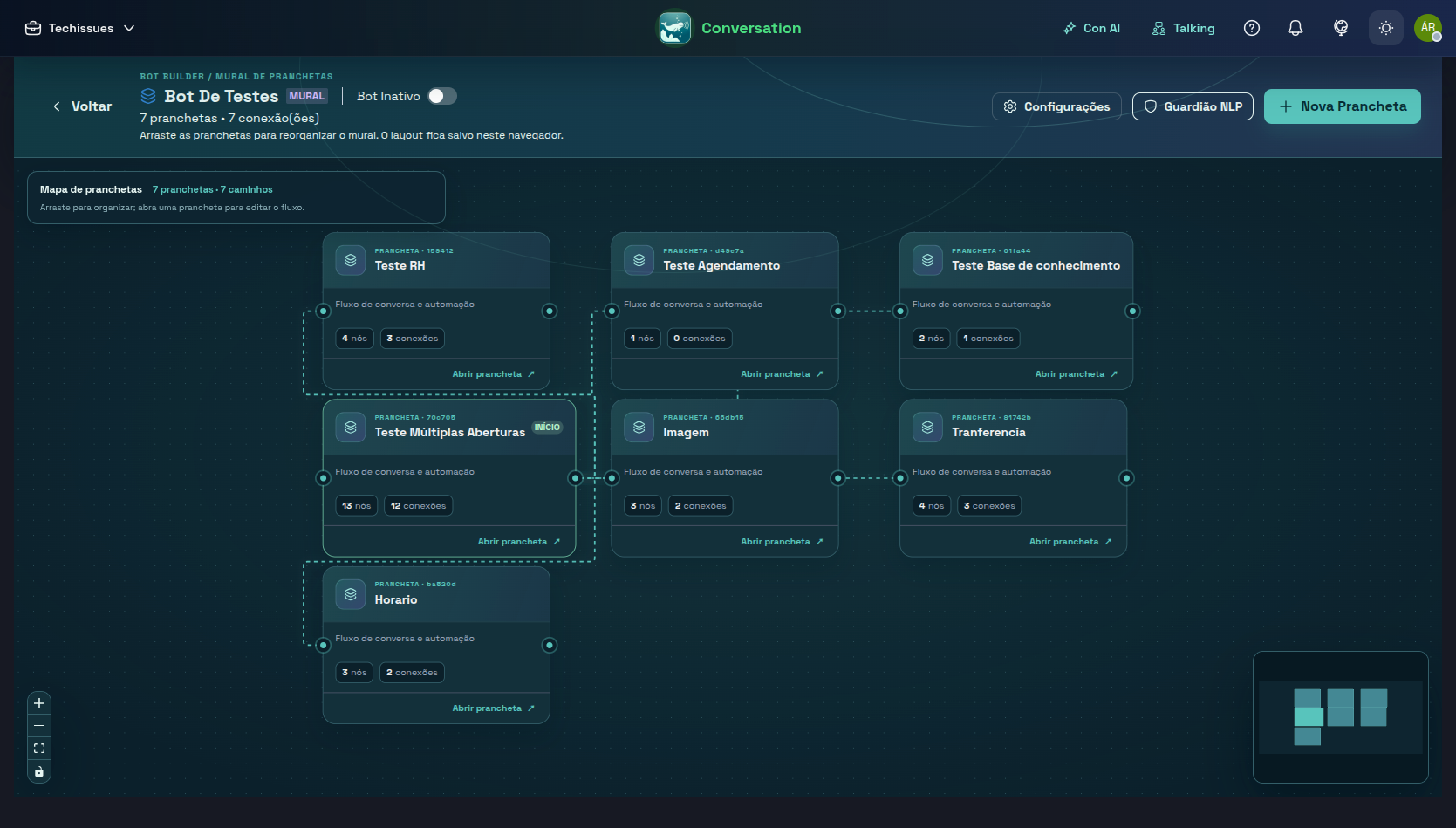Fit view with the fullscreen control
Viewport: 1456px width, 828px height.
coord(39,749)
